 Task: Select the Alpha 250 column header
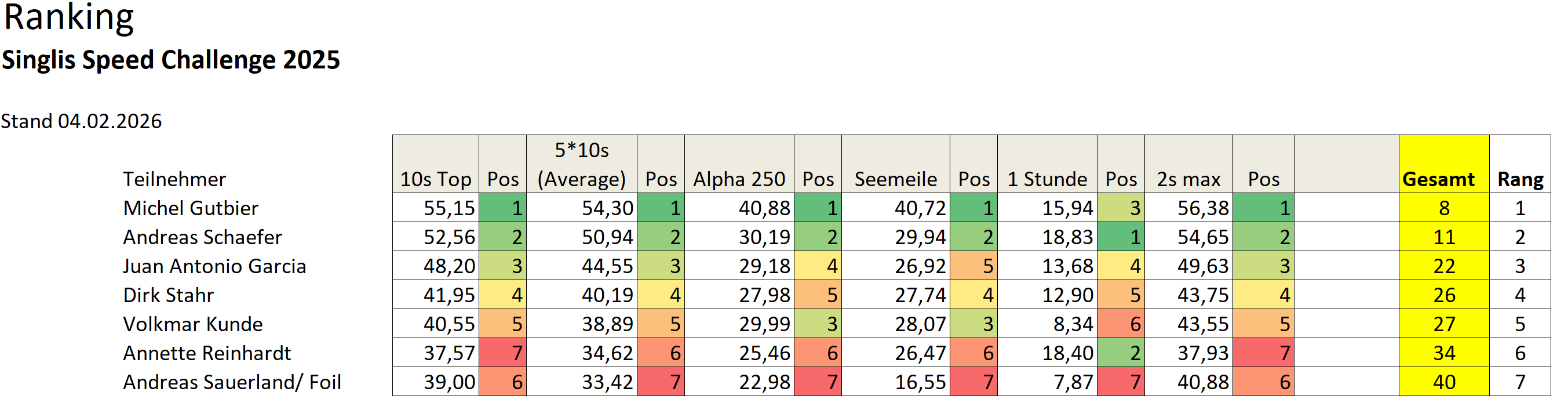tap(739, 179)
